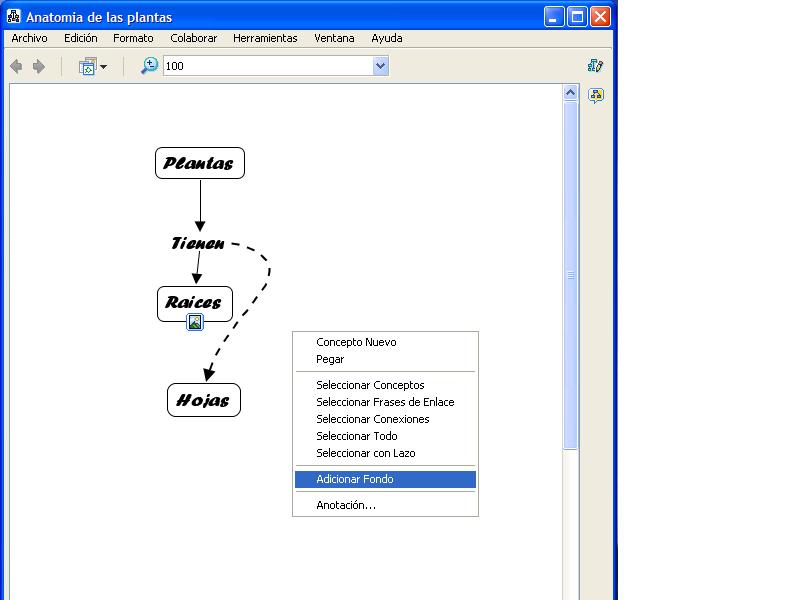Image resolution: width=800 pixels, height=600 pixels.
Task: Close the Anatomia de las plantas window
Action: point(601,17)
